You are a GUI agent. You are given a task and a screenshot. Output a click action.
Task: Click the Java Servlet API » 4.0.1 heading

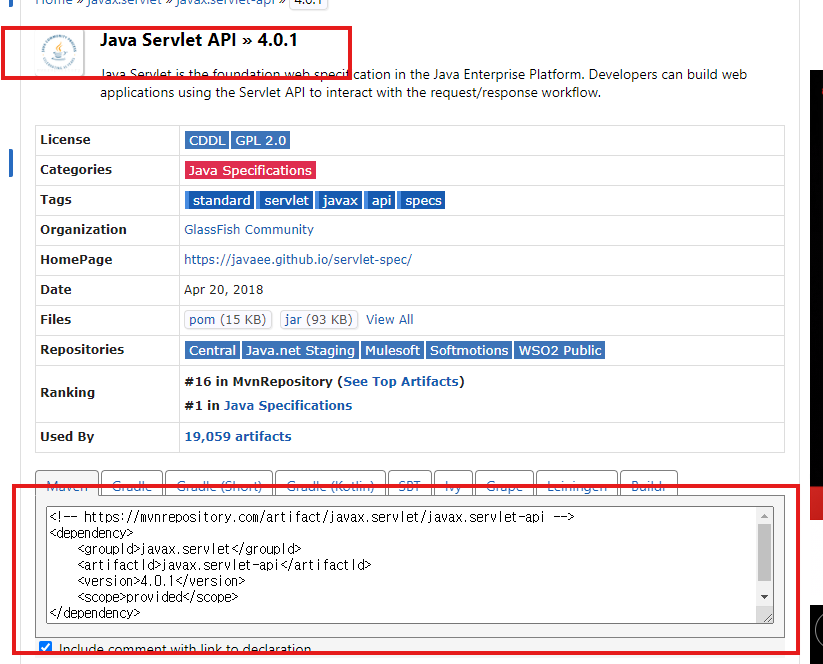(x=199, y=40)
